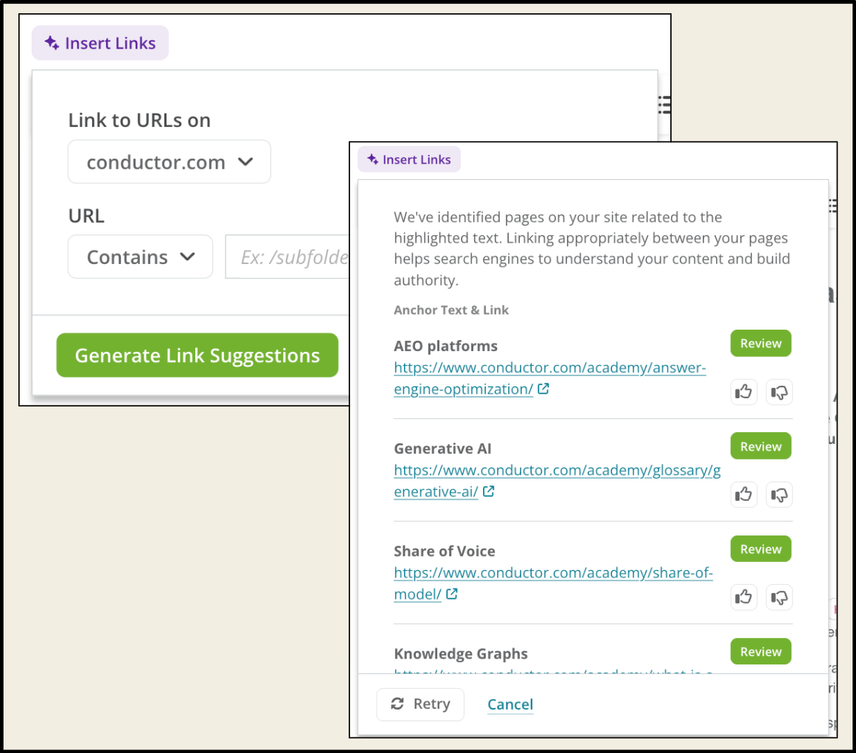Click external link icon for share-of-model URL

451,594
